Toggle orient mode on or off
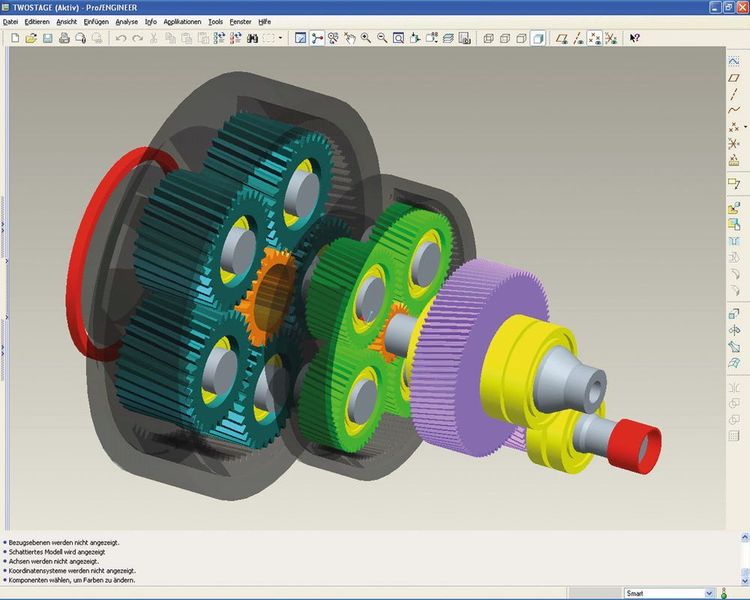The image size is (750, 600). tap(333, 38)
